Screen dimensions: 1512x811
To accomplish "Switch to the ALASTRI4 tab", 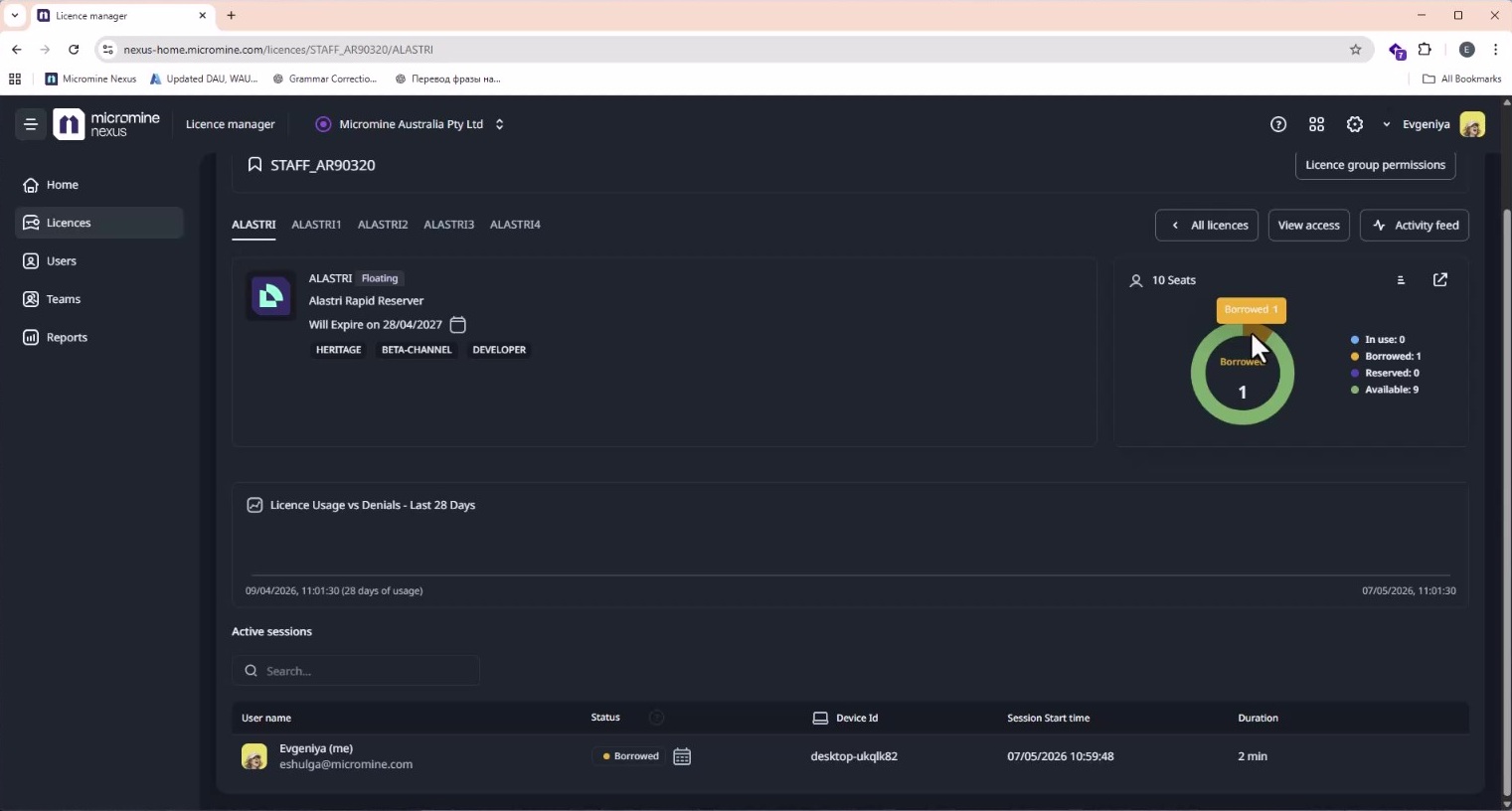I will (515, 225).
